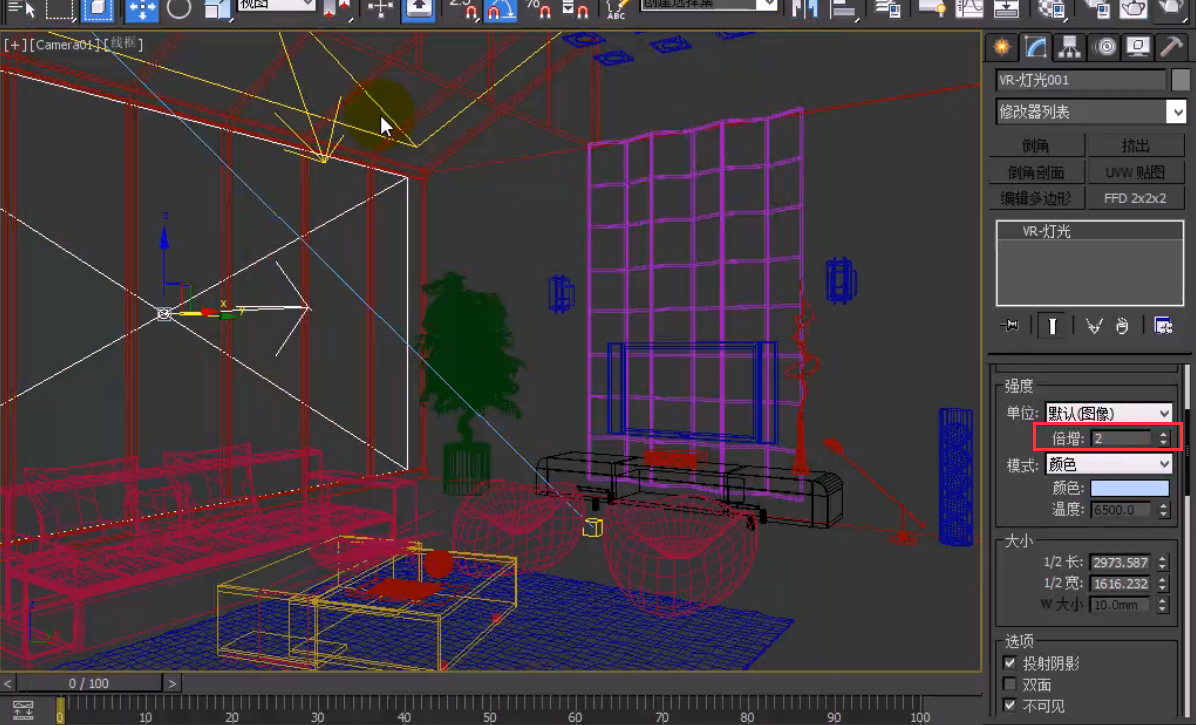Enable the 双面 checkbox

[1010, 685]
